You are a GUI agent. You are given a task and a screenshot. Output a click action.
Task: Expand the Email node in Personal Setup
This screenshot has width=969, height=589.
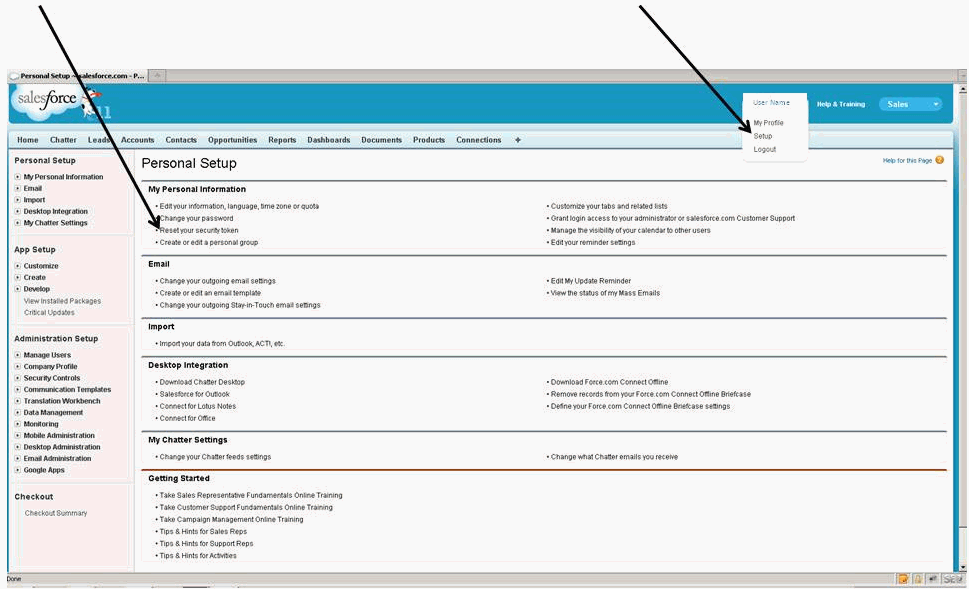(x=18, y=188)
